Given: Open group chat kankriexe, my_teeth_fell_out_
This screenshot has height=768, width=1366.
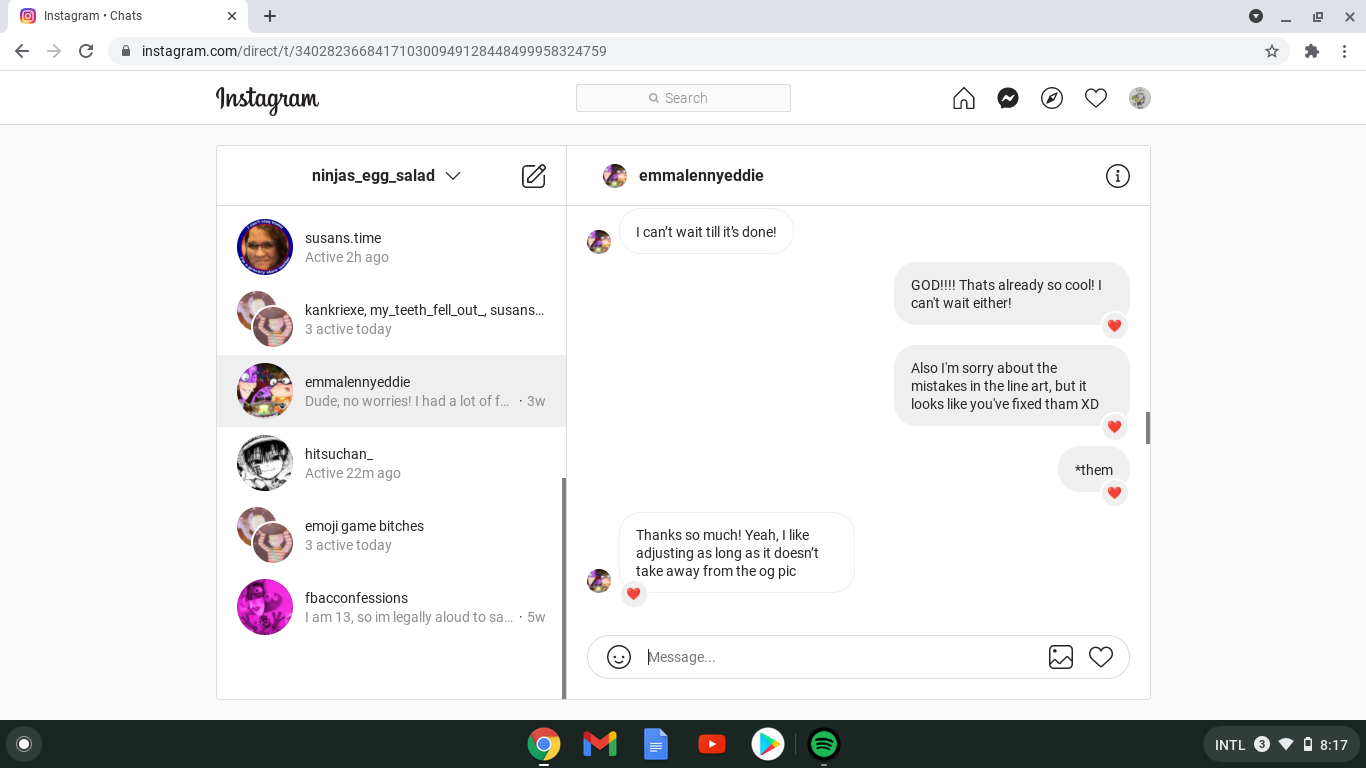Looking at the screenshot, I should pyautogui.click(x=391, y=319).
